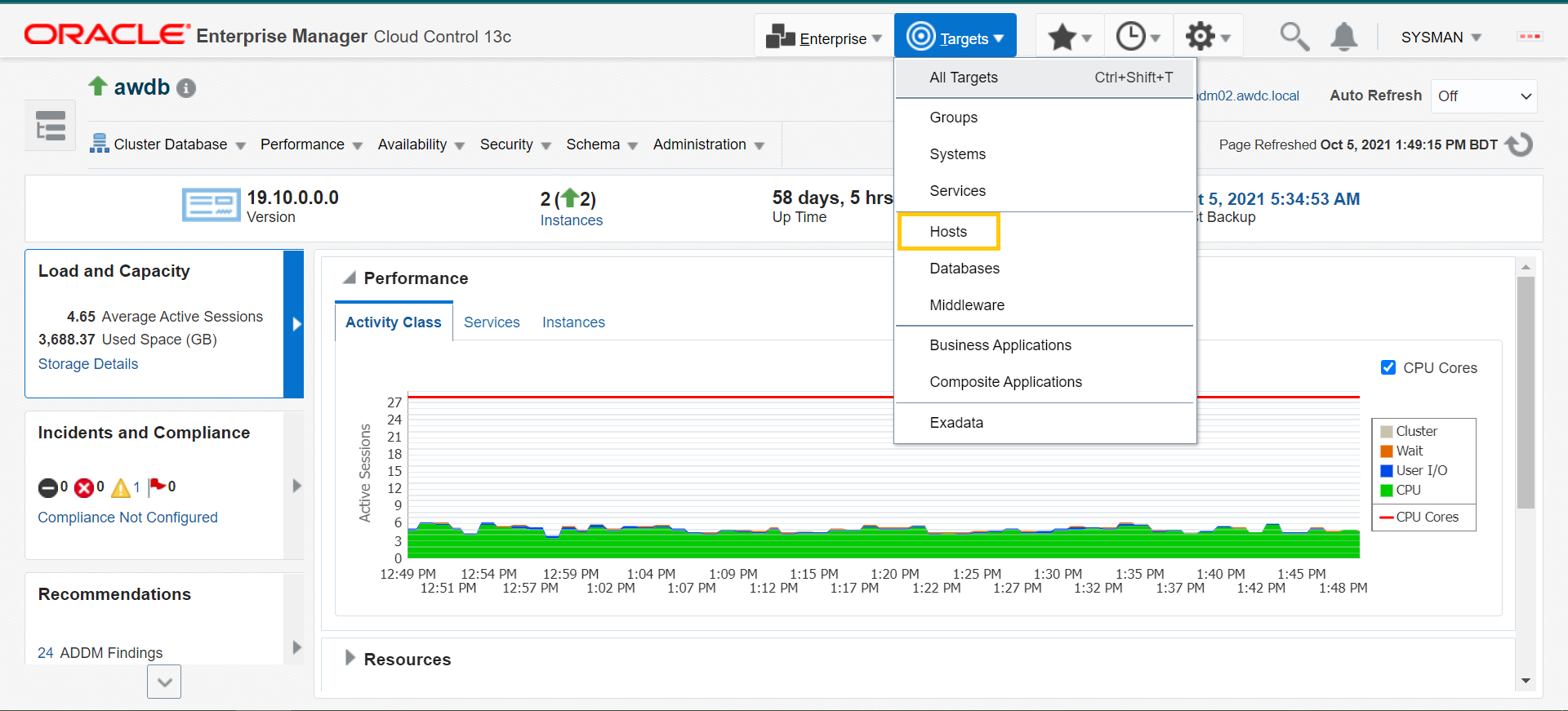Switch to the Instances tab
The width and height of the screenshot is (1568, 711).
click(x=573, y=322)
